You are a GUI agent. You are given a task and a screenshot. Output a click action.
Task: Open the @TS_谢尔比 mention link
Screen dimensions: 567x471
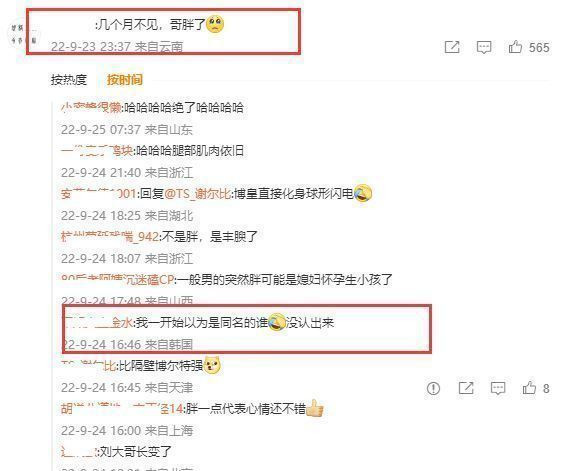click(x=197, y=194)
